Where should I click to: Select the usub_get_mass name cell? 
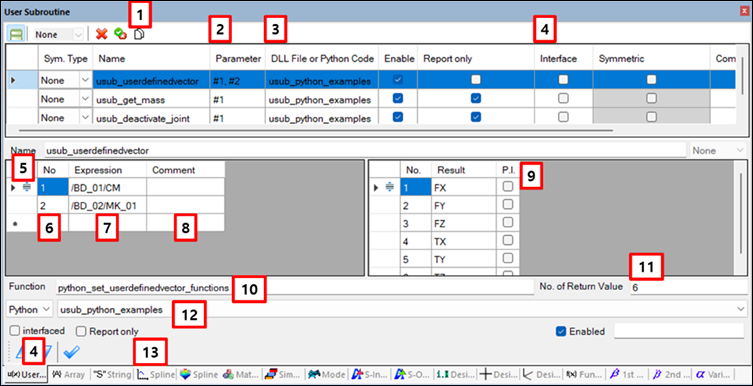pyautogui.click(x=151, y=99)
